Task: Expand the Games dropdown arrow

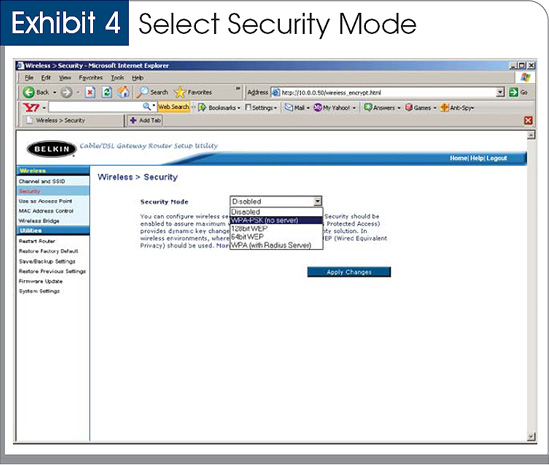Action: (435, 108)
